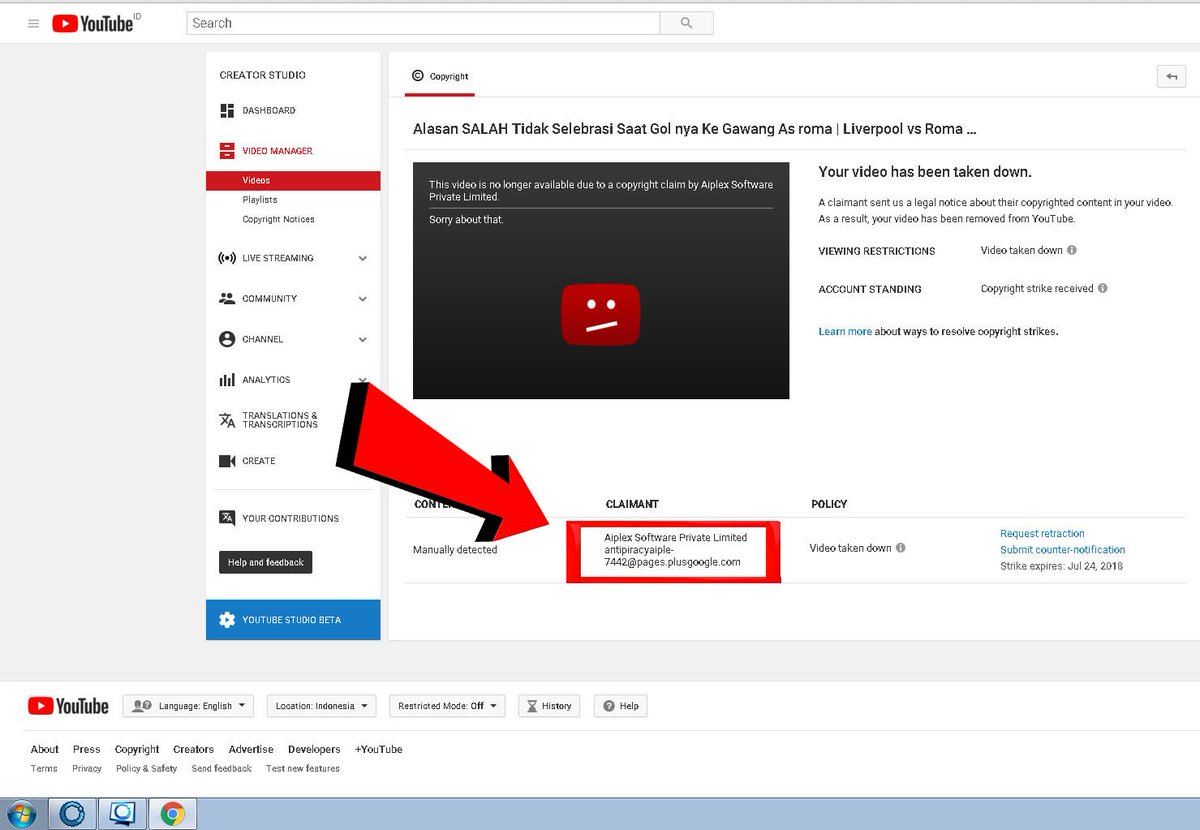Click the search magnifier button

pos(686,23)
